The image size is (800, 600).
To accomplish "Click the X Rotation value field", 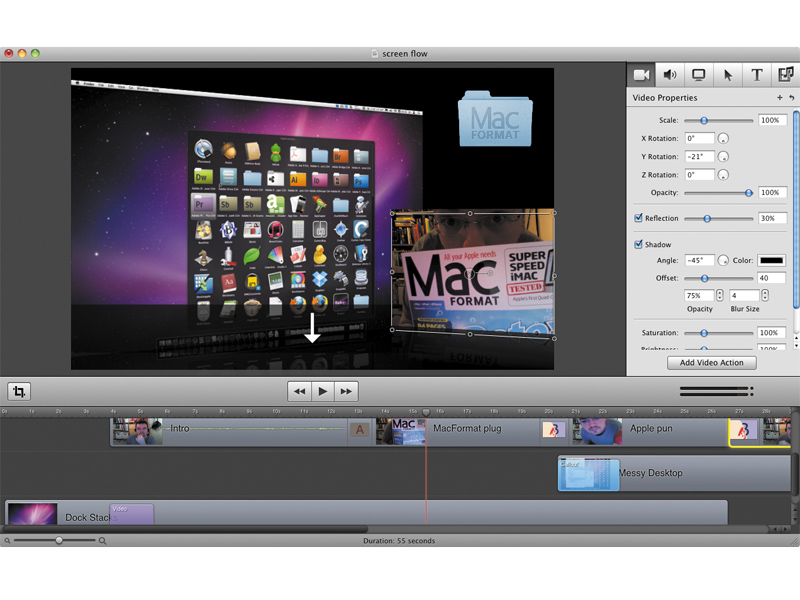I will click(699, 138).
